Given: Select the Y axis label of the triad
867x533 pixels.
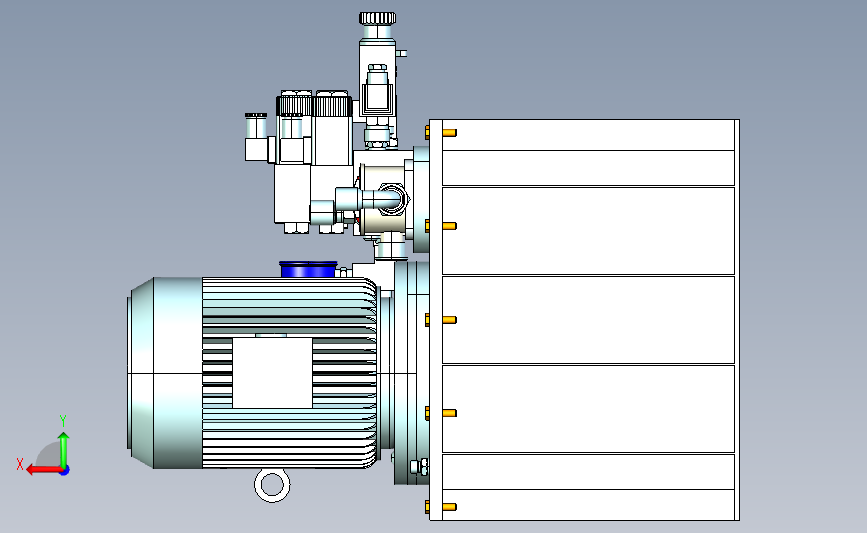Looking at the screenshot, I should tap(63, 421).
